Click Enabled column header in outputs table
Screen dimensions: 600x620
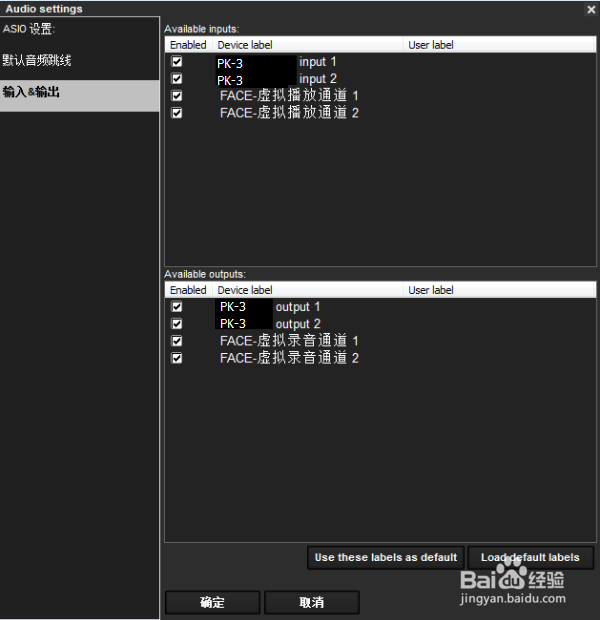pyautogui.click(x=188, y=290)
